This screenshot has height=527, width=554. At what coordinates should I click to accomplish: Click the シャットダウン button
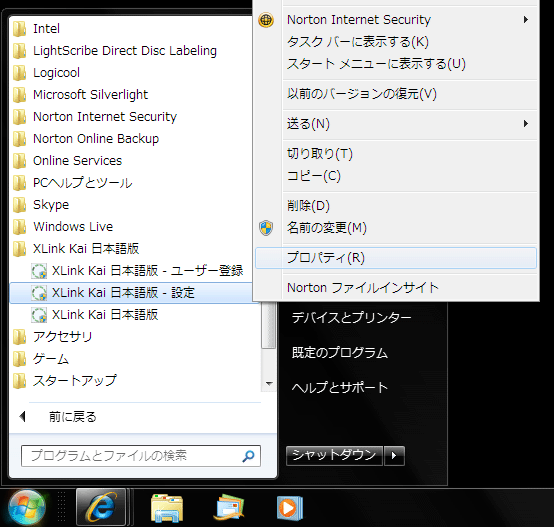[334, 456]
